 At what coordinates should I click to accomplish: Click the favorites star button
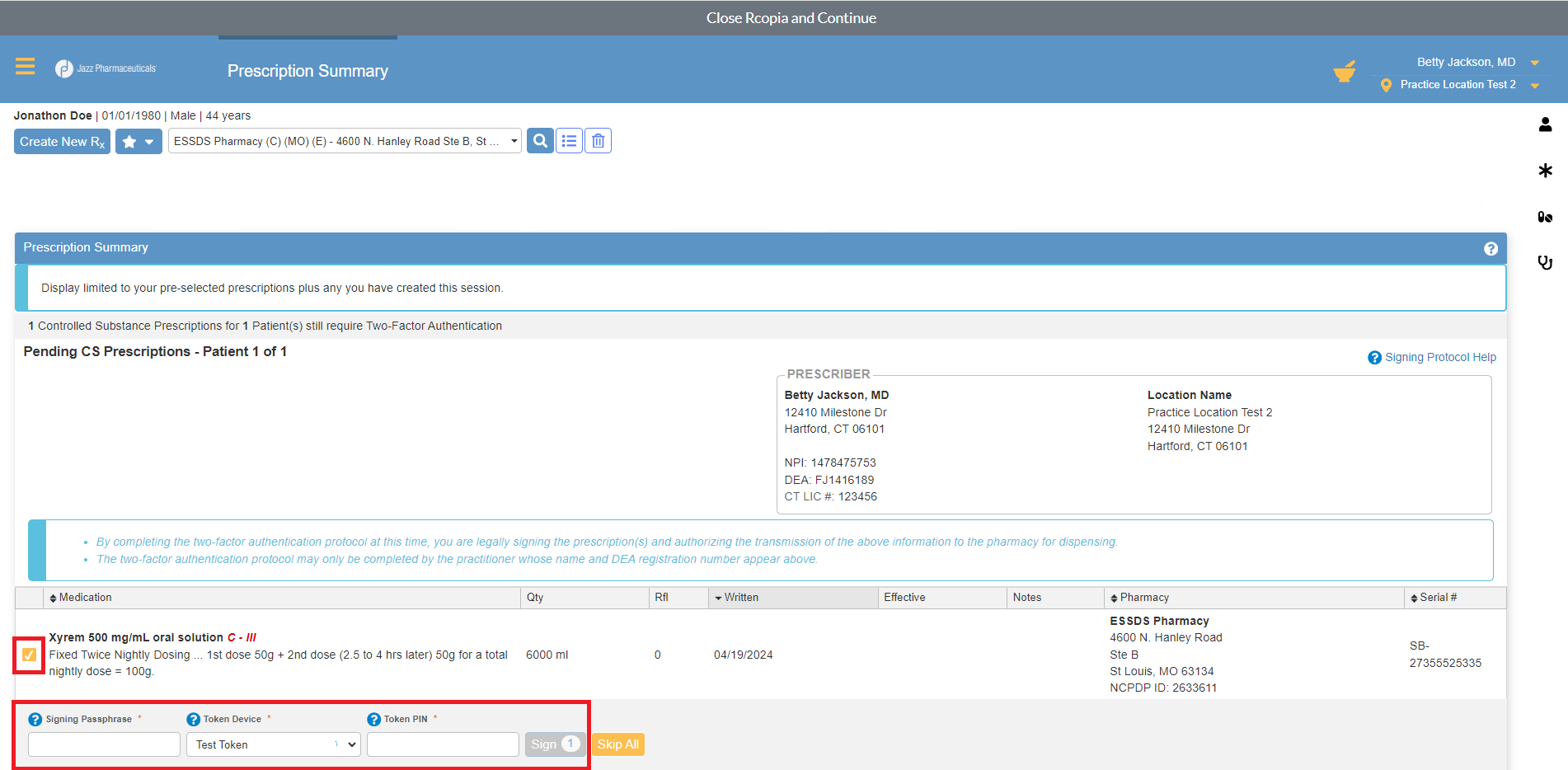point(138,141)
